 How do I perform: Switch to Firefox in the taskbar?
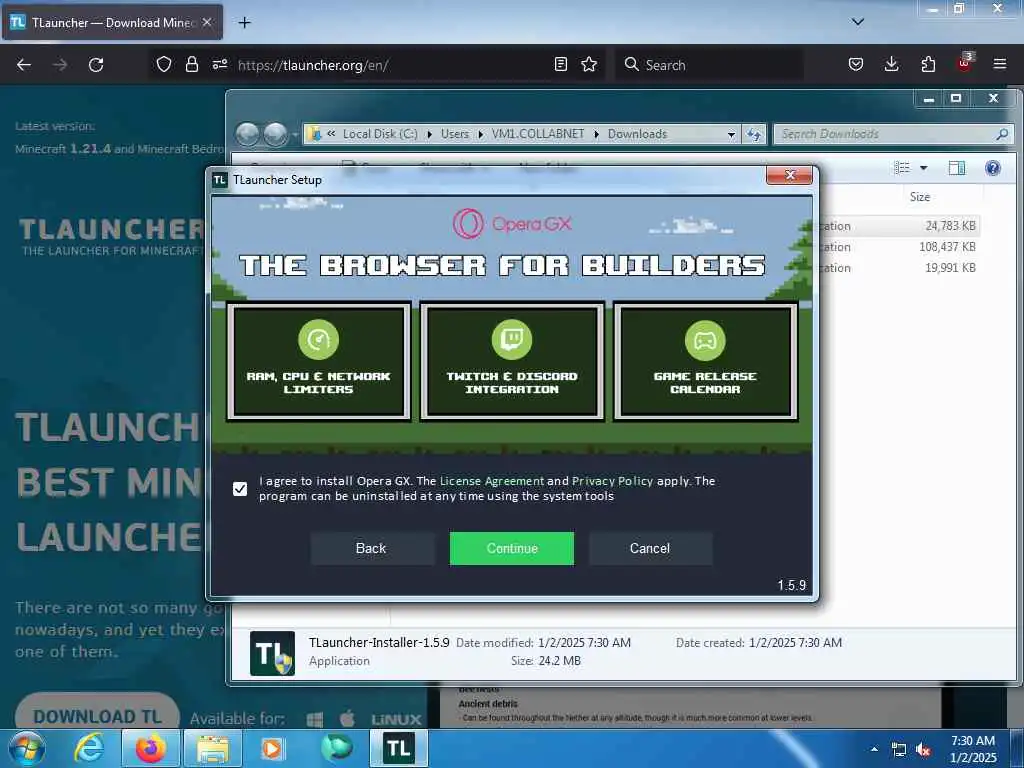click(x=150, y=748)
